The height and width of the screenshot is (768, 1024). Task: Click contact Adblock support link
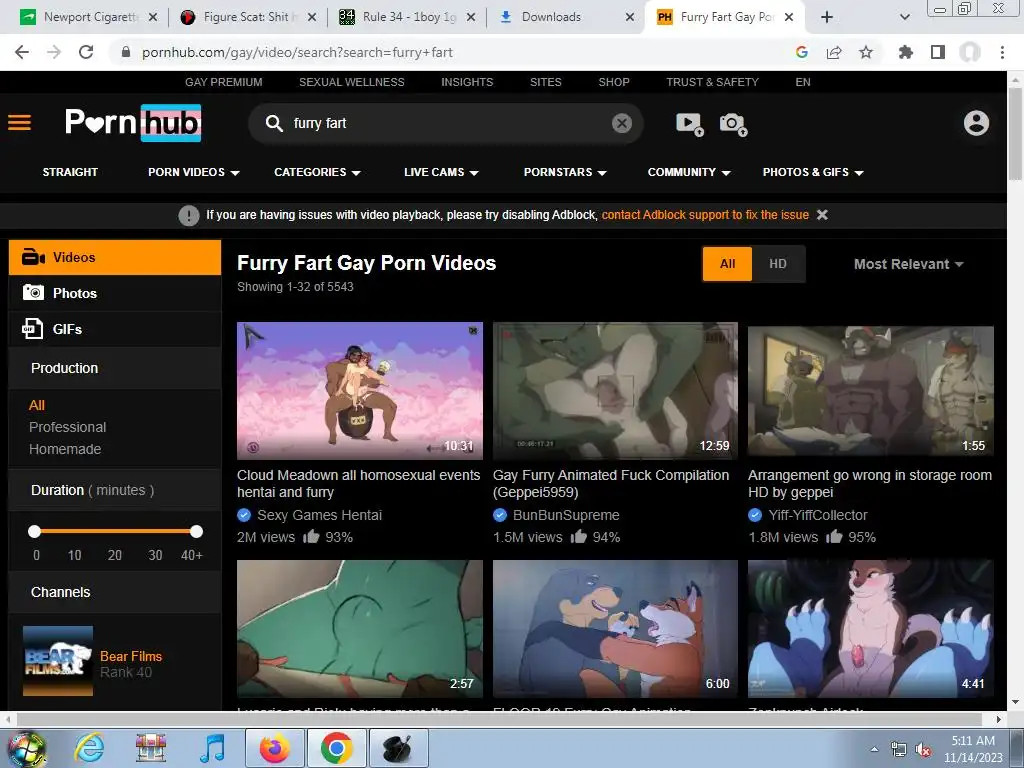(x=705, y=215)
